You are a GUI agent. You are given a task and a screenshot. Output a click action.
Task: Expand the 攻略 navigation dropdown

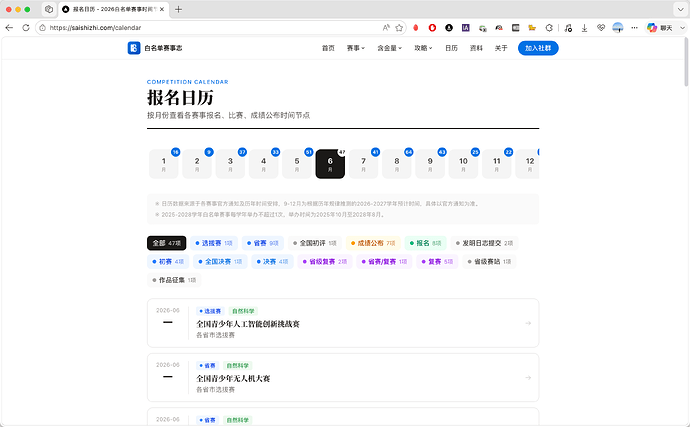point(423,48)
